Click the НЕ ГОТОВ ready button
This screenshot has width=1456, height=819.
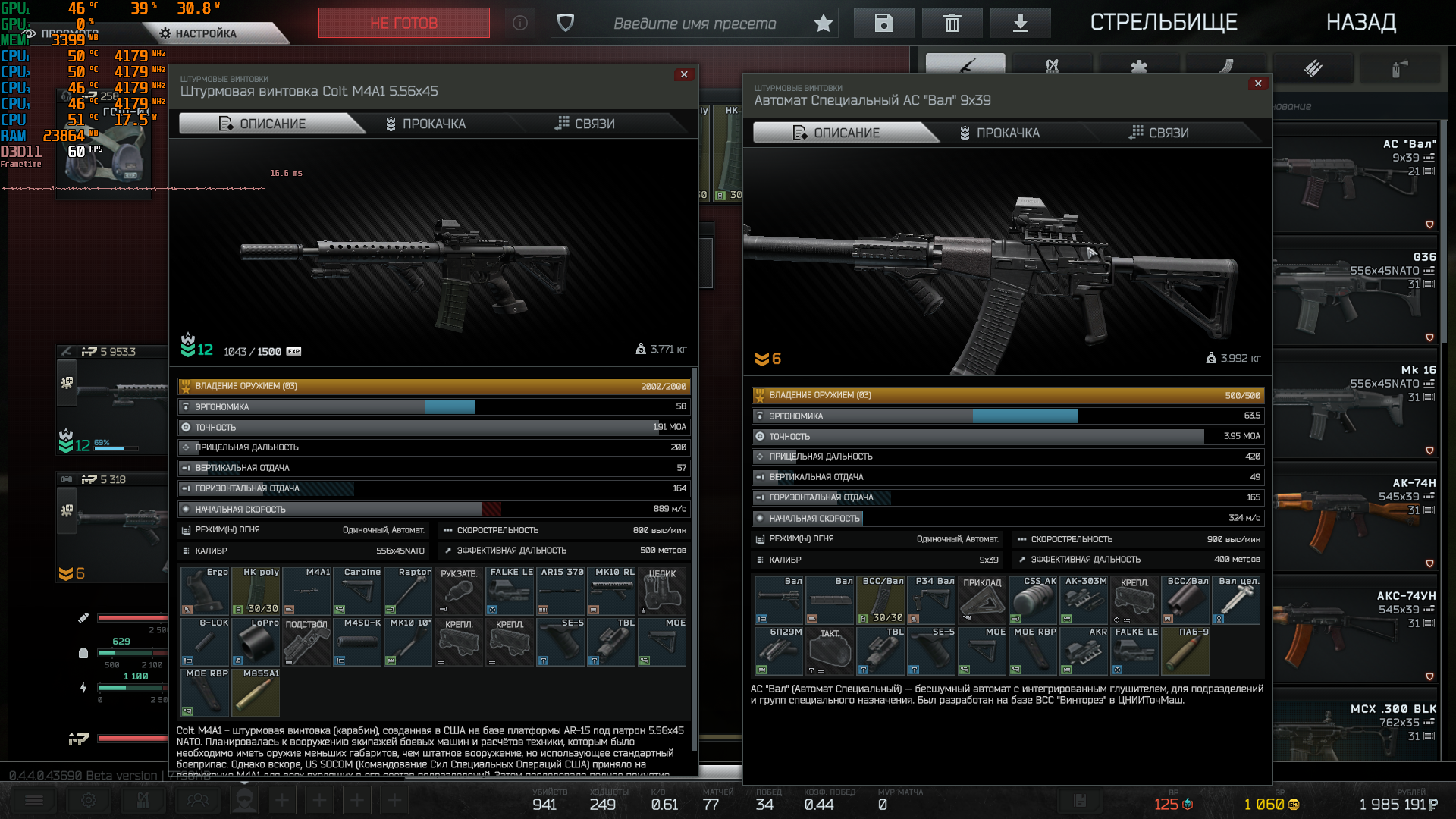tap(403, 23)
